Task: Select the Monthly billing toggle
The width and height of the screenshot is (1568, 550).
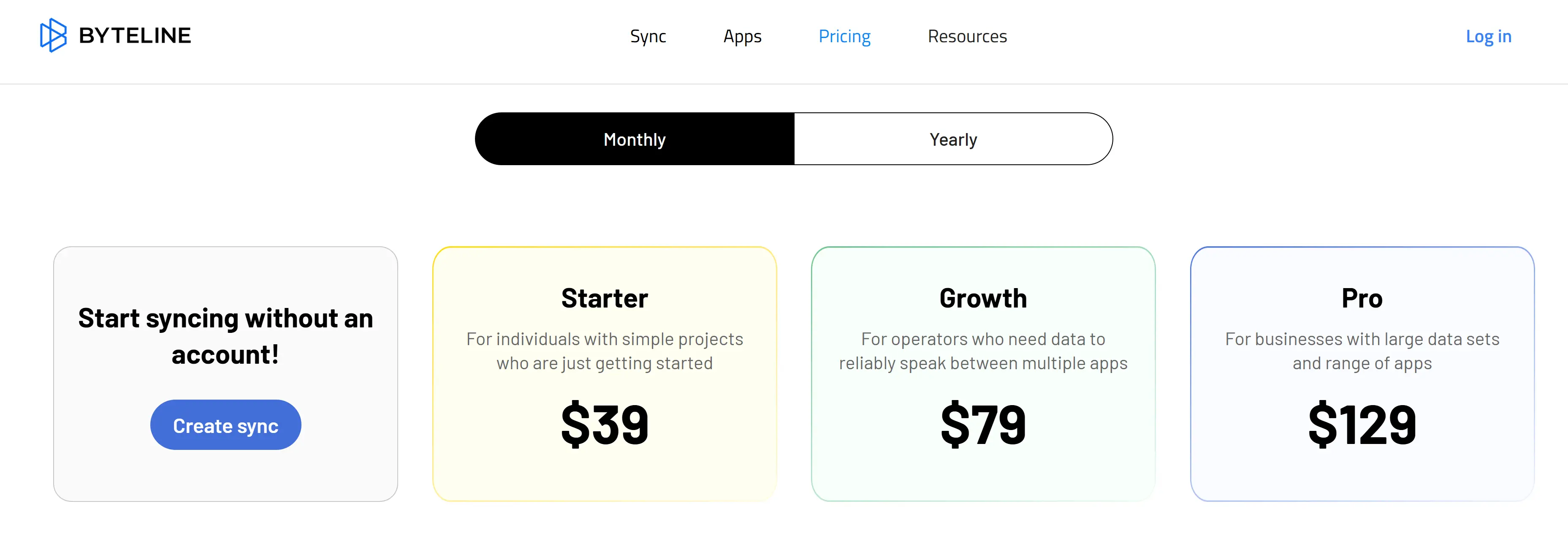Action: tap(634, 139)
